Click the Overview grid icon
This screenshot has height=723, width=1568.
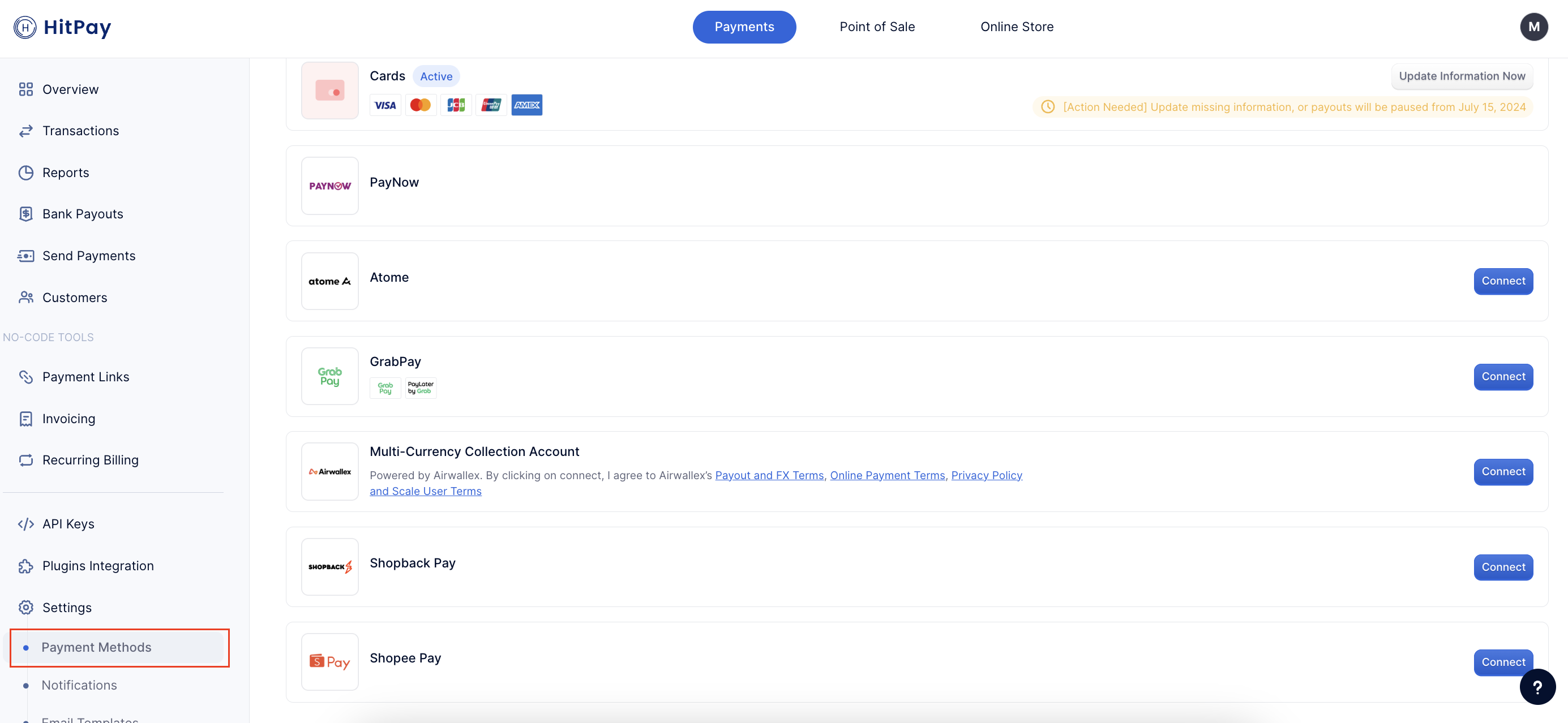coord(25,89)
